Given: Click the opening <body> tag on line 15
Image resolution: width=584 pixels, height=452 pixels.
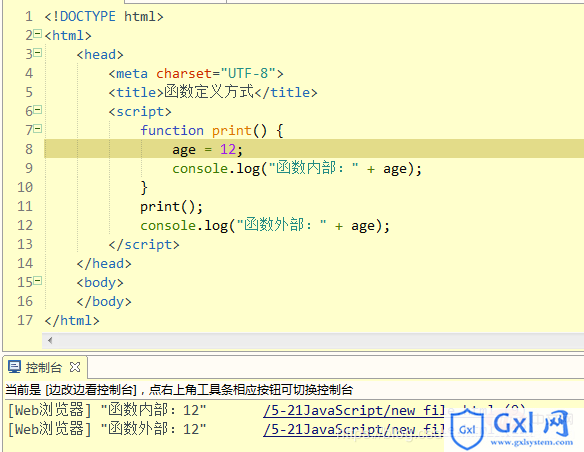Looking at the screenshot, I should point(100,282).
